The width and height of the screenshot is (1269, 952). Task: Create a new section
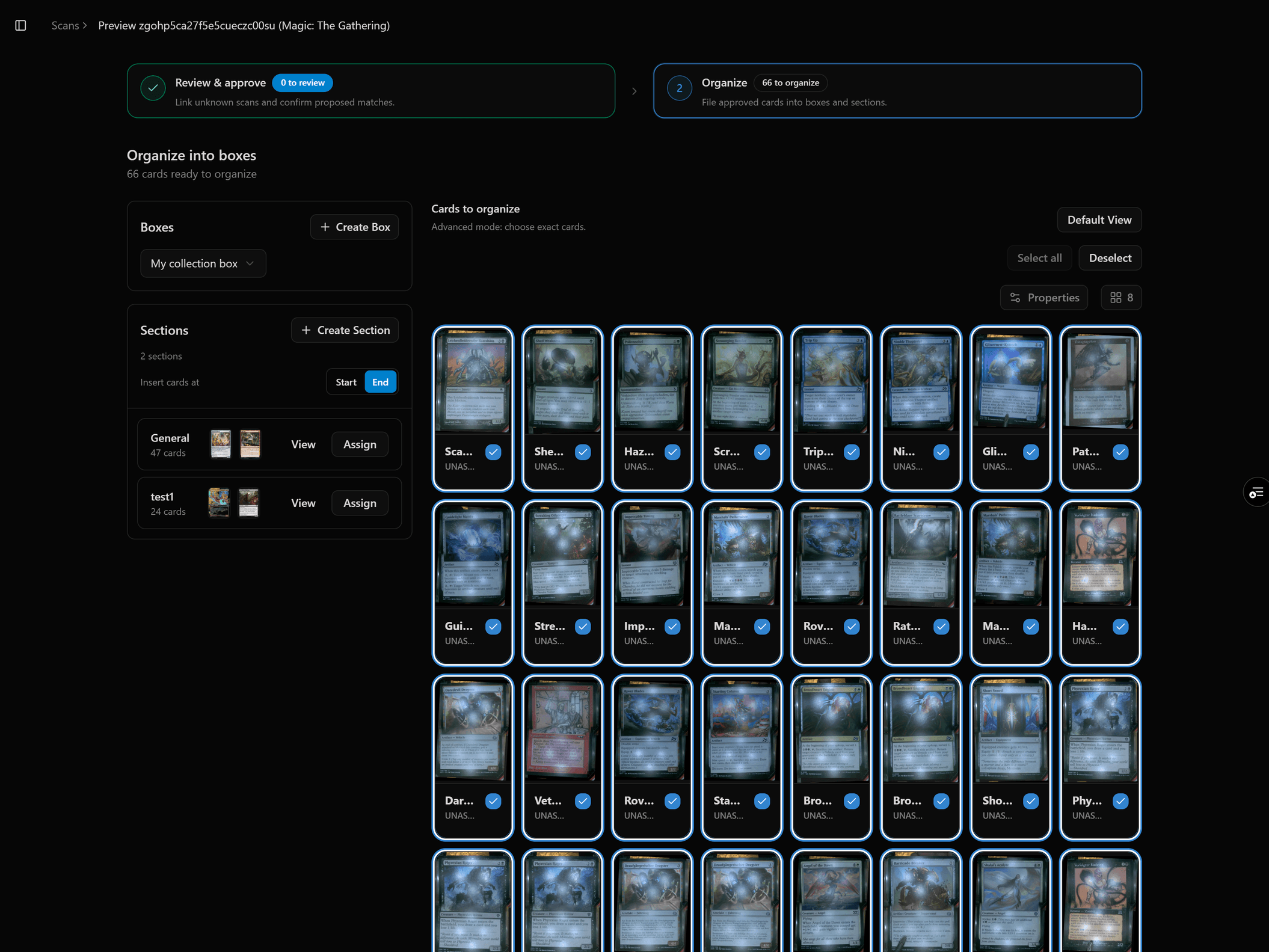pos(345,330)
